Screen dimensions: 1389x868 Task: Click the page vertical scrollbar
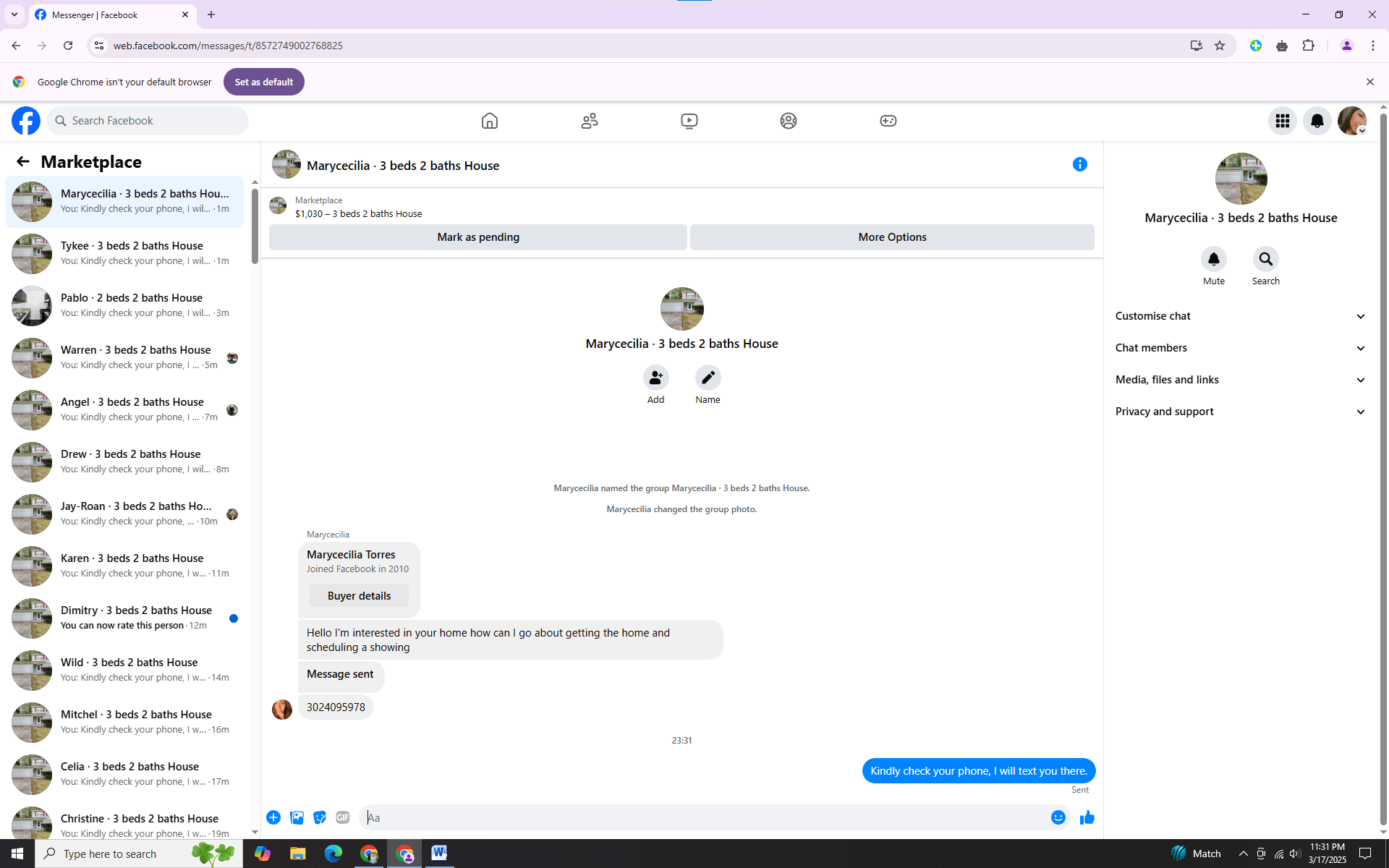click(x=1383, y=470)
